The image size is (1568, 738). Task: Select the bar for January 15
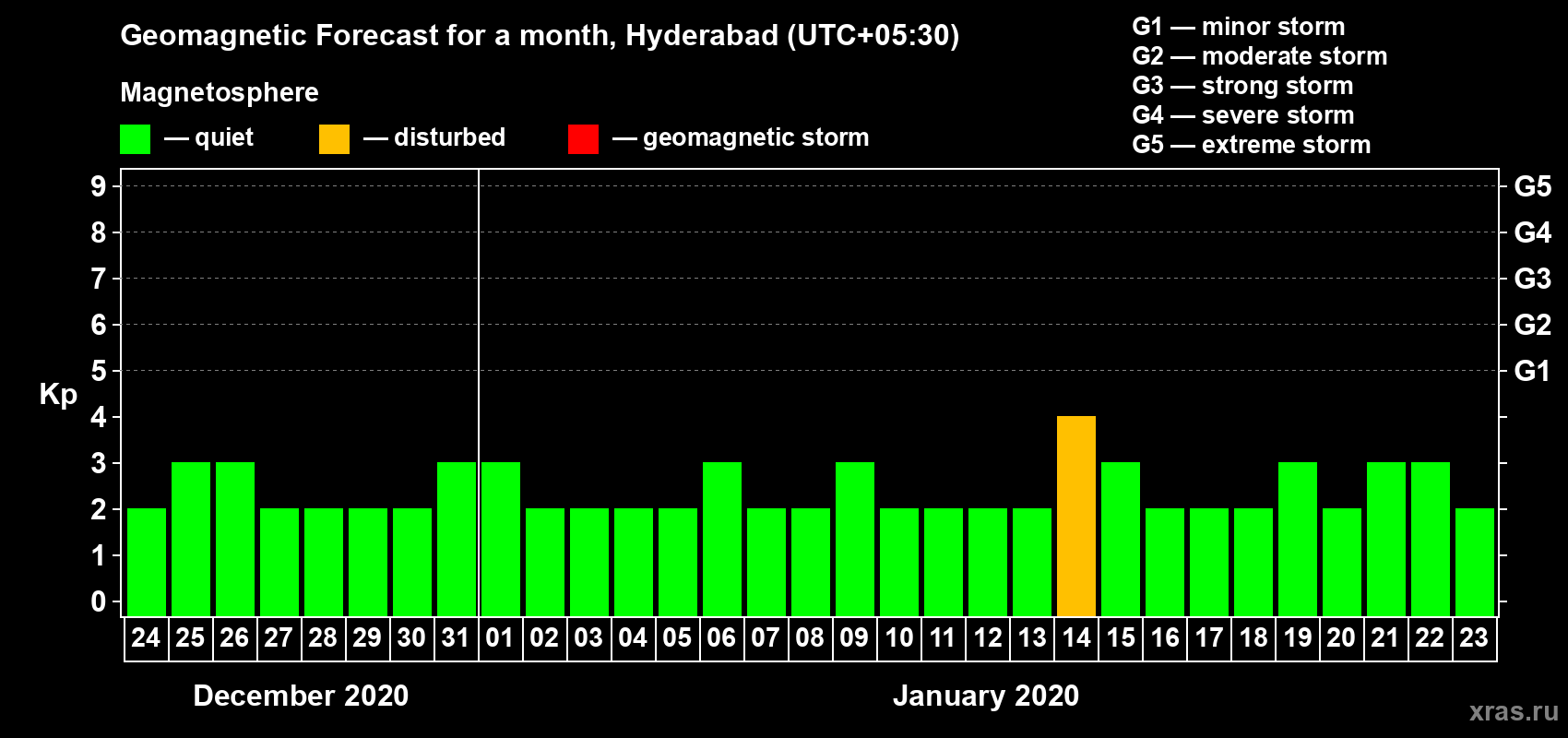click(1121, 539)
